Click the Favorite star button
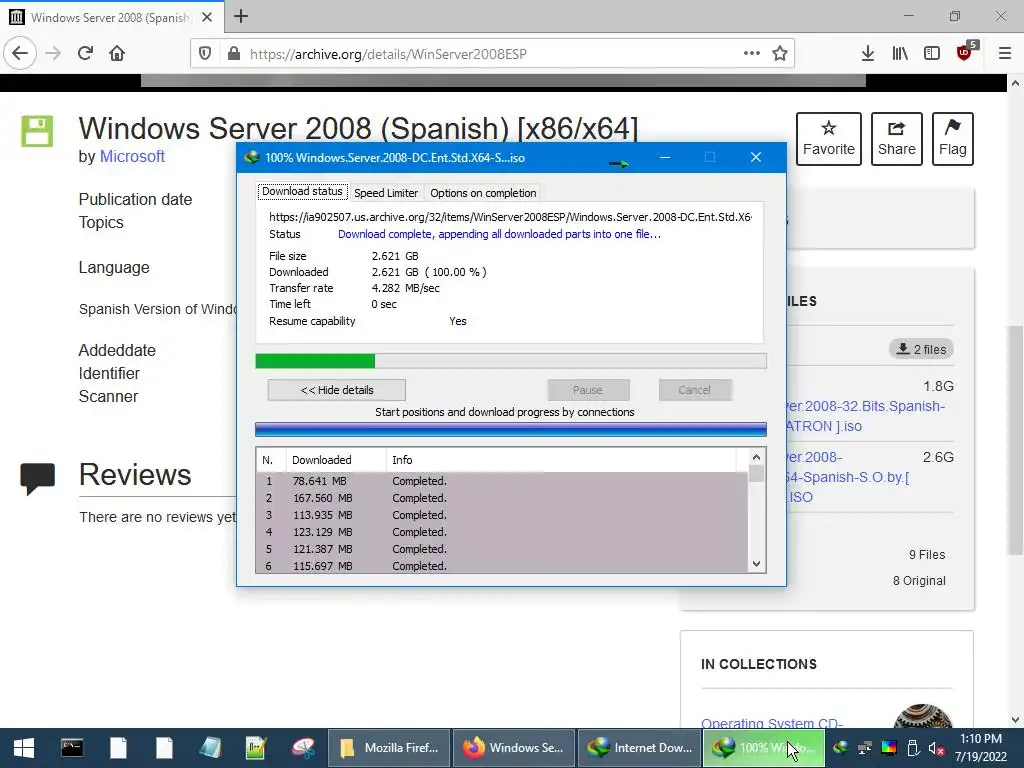This screenshot has width=1024, height=768. click(x=829, y=138)
